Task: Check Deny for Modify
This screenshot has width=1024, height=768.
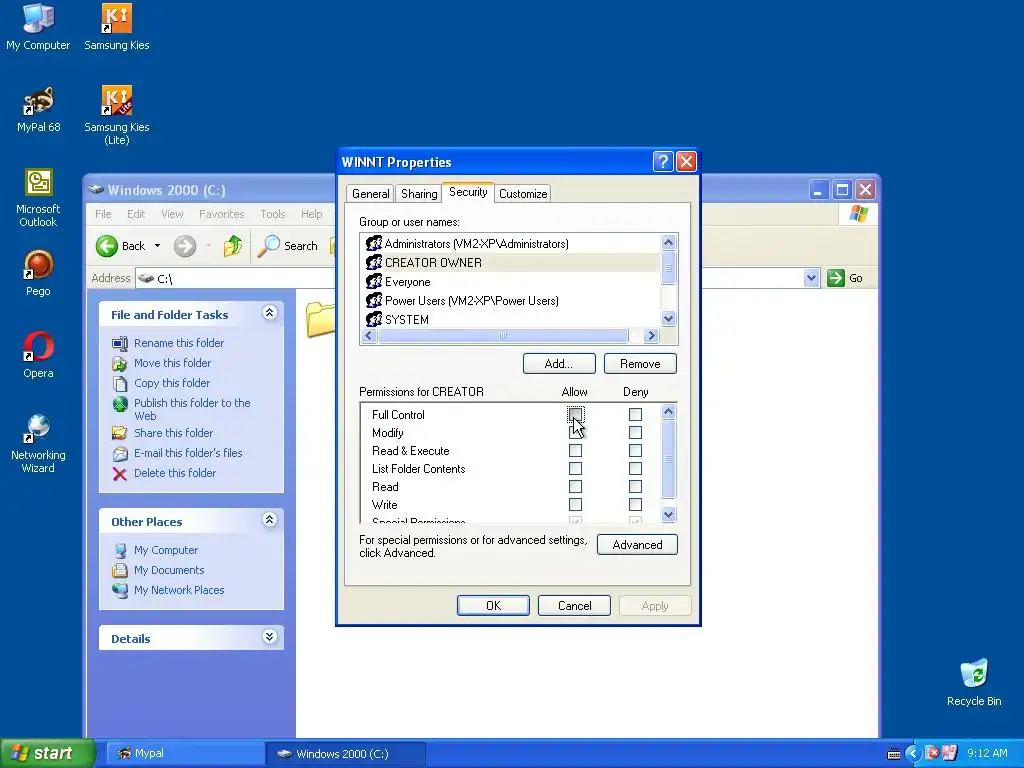Action: [x=635, y=433]
